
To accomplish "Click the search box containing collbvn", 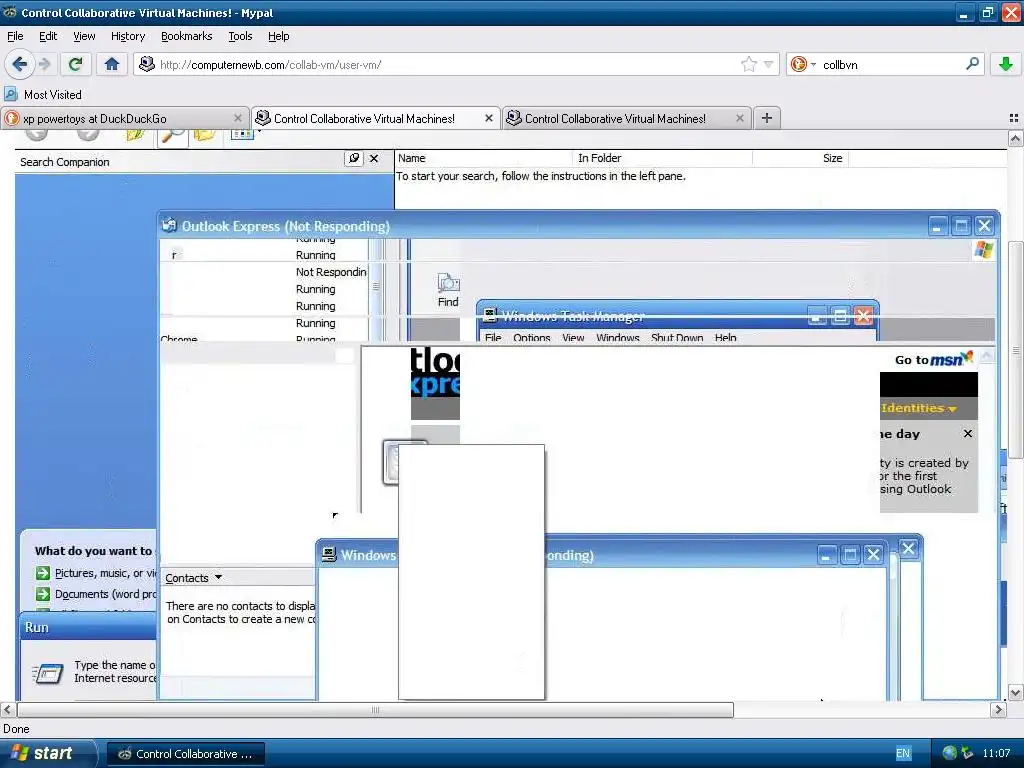I will coord(888,65).
